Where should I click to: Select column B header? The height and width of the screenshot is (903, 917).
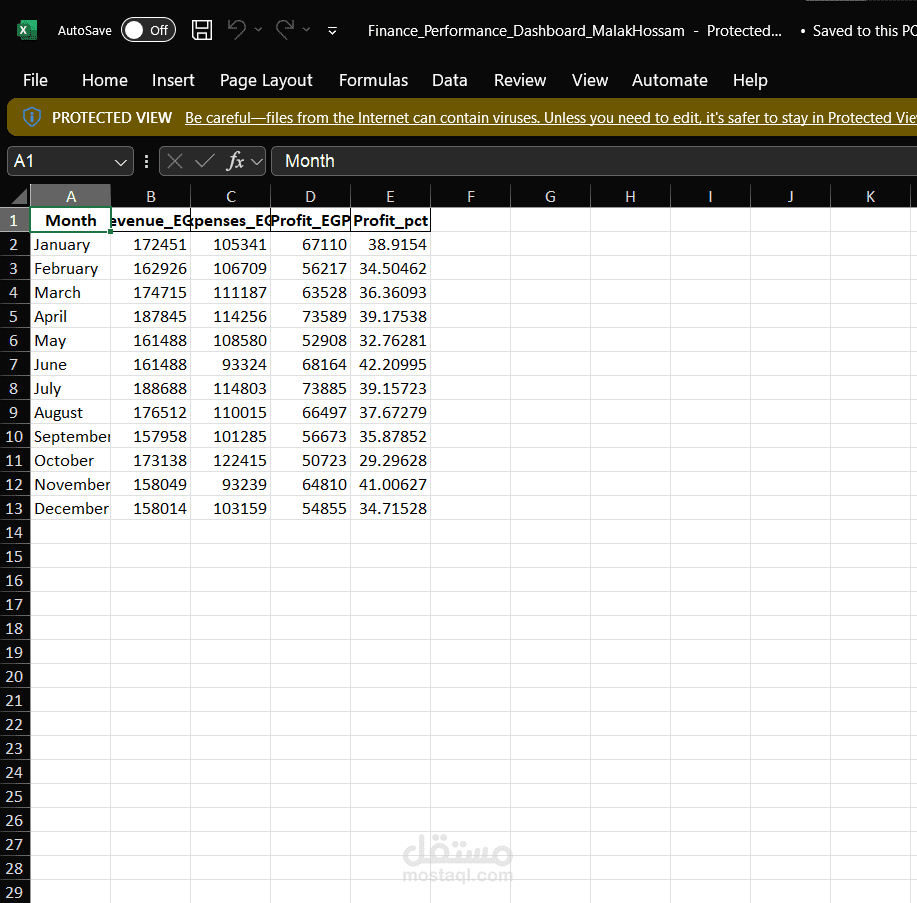151,197
